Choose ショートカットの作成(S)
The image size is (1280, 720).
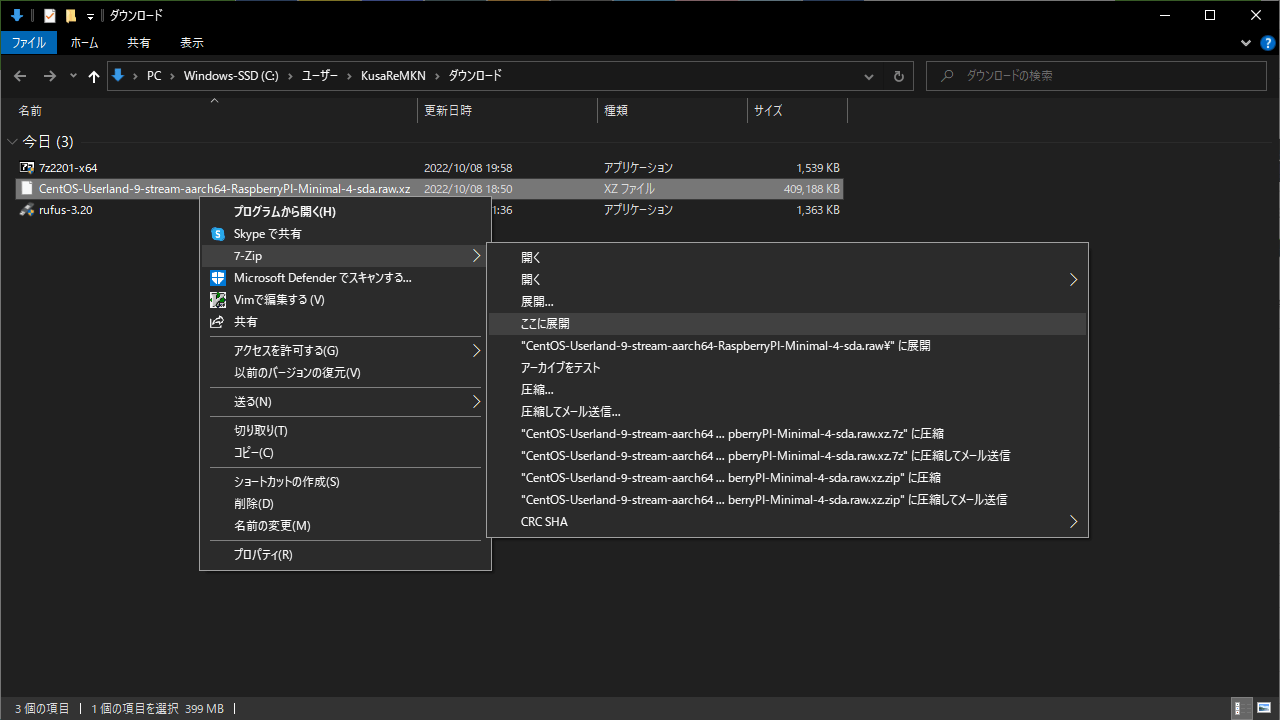coord(345,482)
